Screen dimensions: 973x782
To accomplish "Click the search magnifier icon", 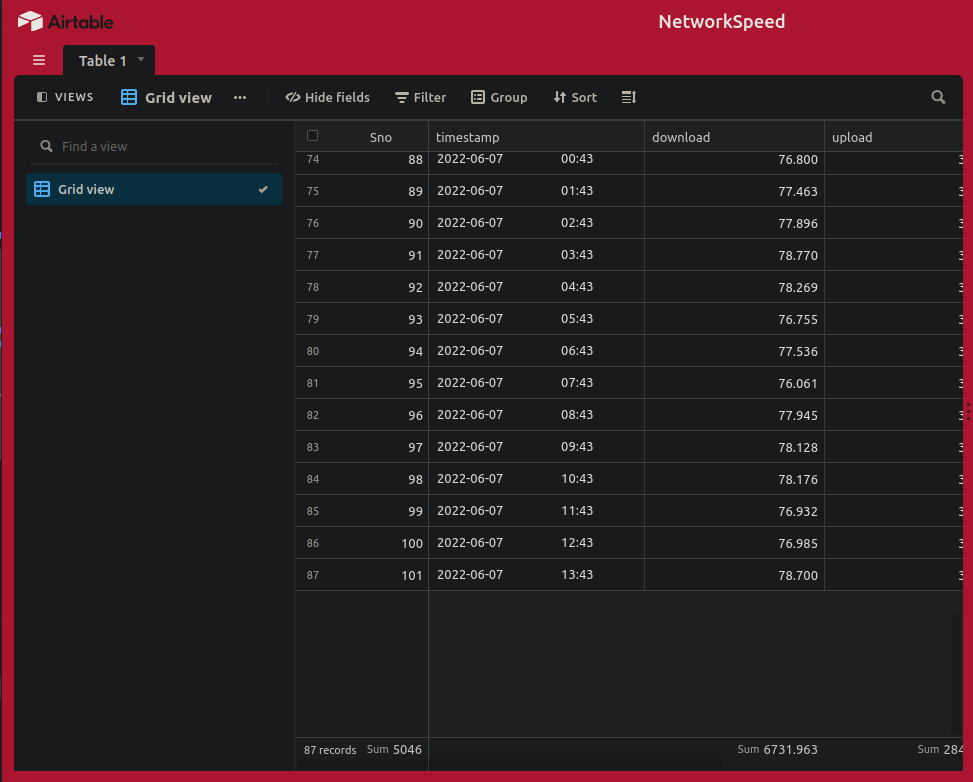I will 938,97.
